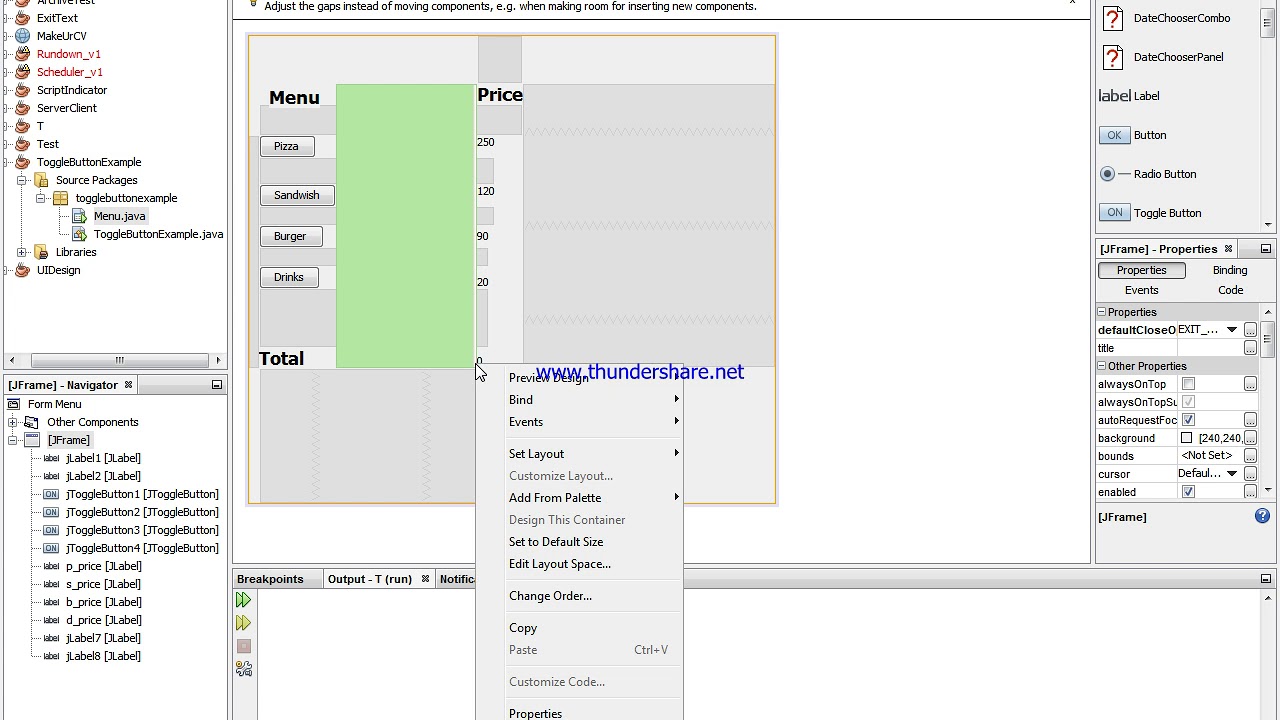Open the Add From Palette submenu

[x=580, y=498]
